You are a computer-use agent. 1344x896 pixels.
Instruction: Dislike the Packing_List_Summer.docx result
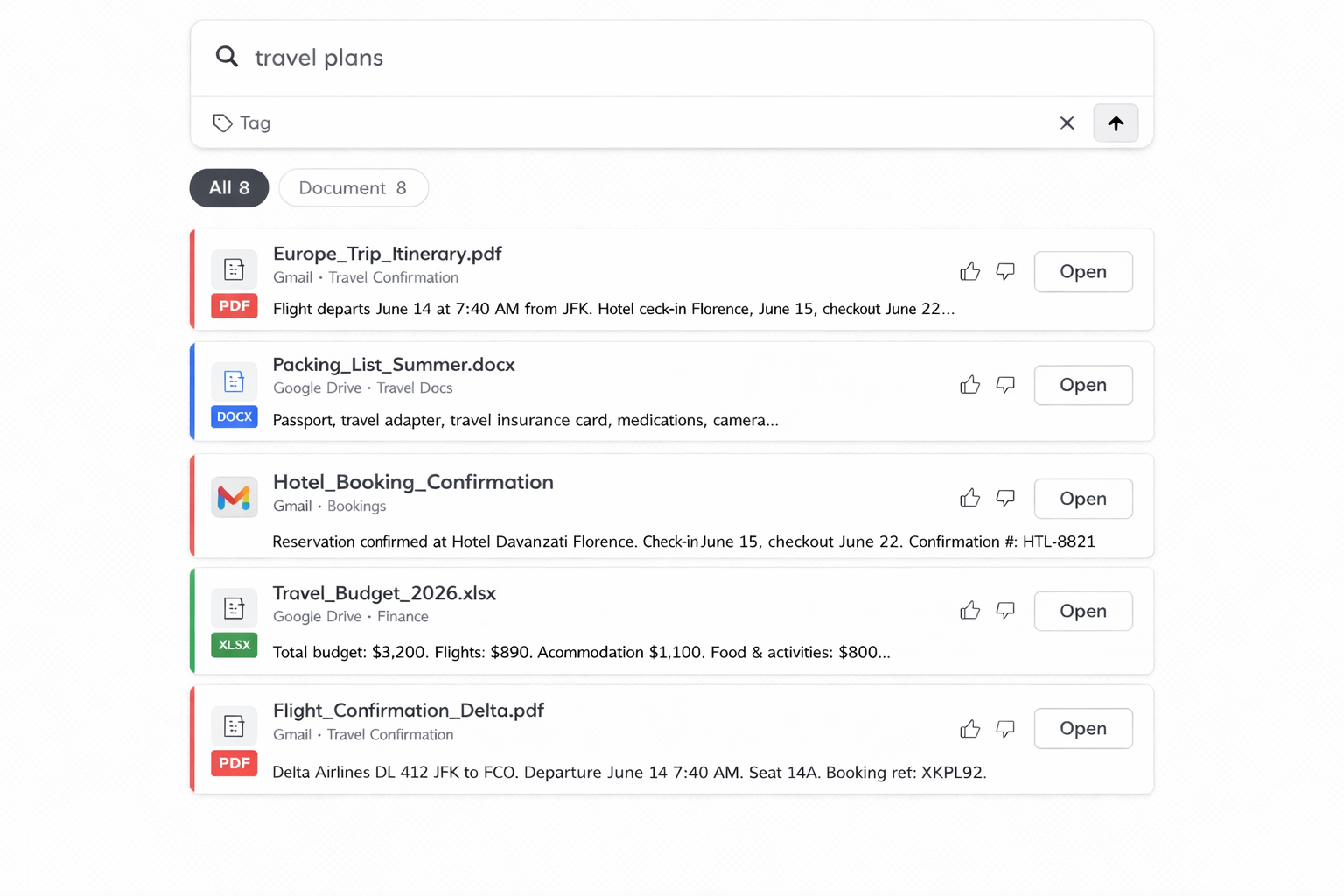[1005, 385]
